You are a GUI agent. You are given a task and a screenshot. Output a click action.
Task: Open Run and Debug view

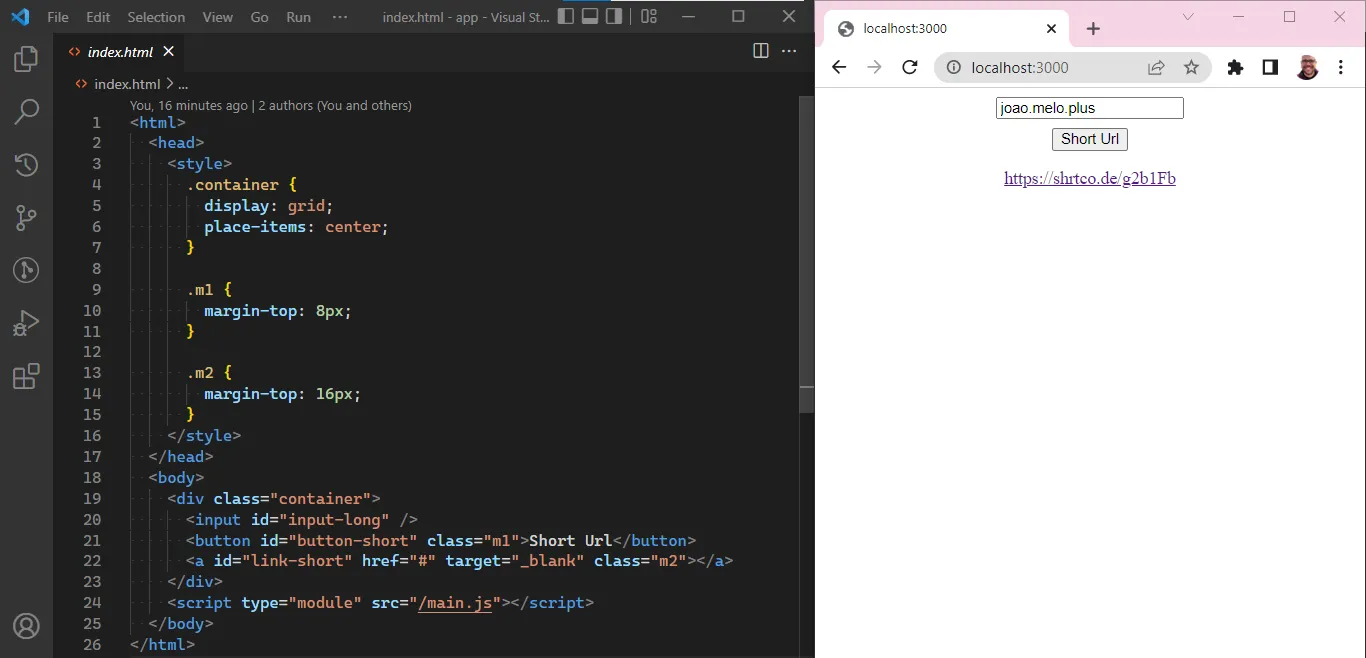click(26, 323)
